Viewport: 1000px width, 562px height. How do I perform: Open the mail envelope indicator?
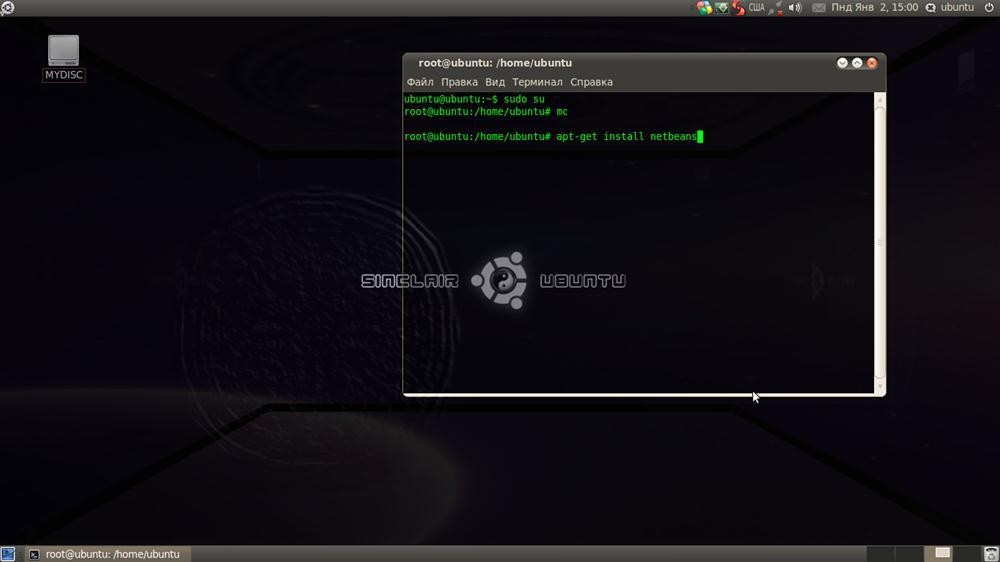click(819, 8)
